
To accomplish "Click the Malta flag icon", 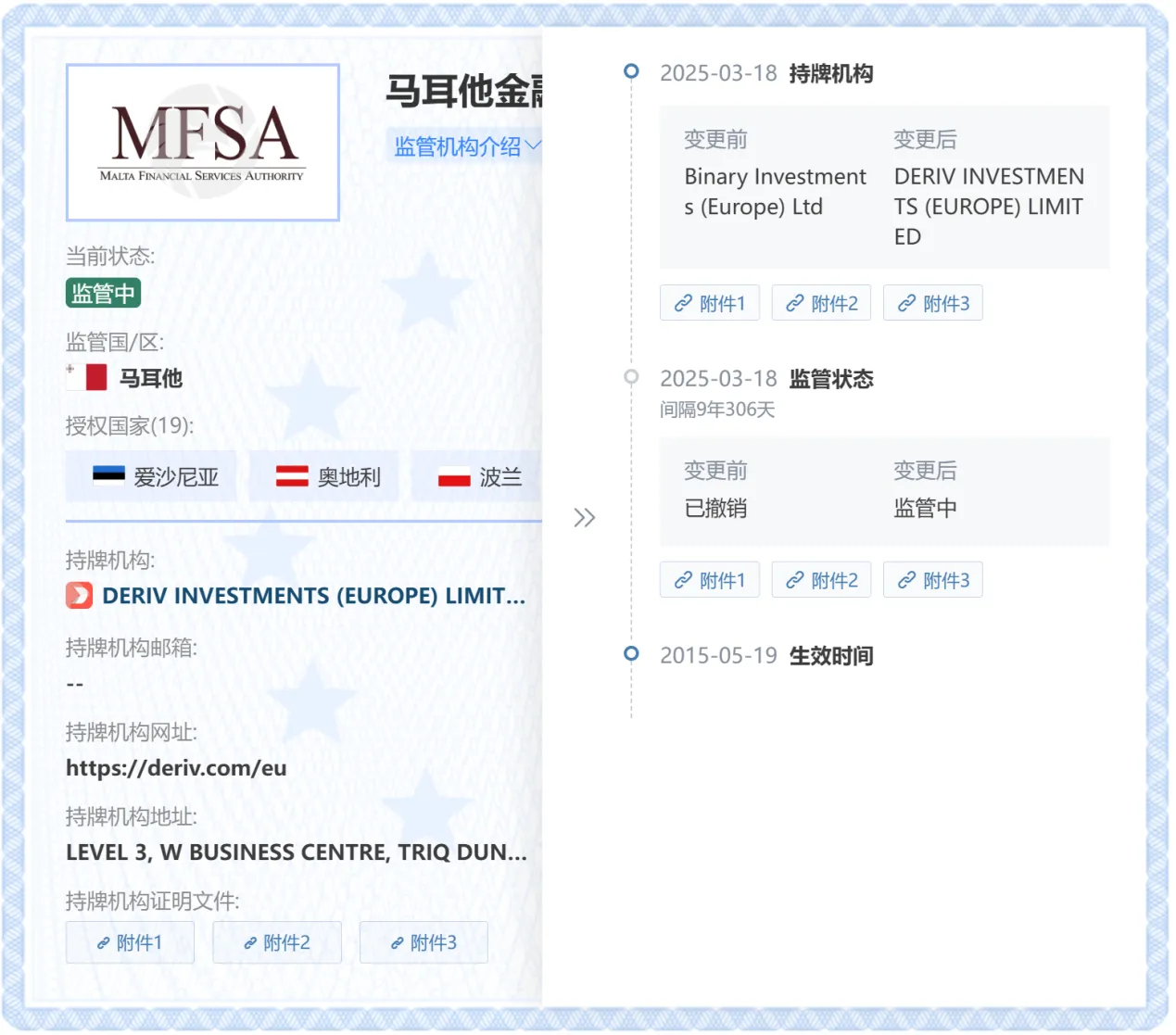I will point(86,377).
